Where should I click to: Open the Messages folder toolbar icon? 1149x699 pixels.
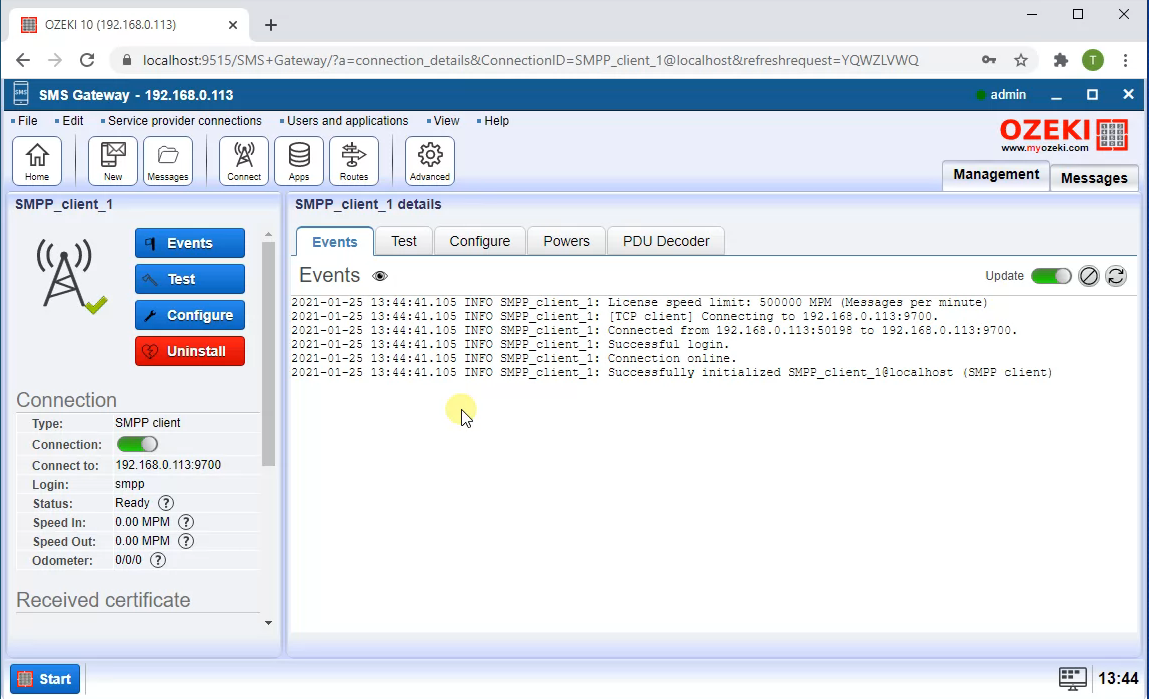[168, 160]
